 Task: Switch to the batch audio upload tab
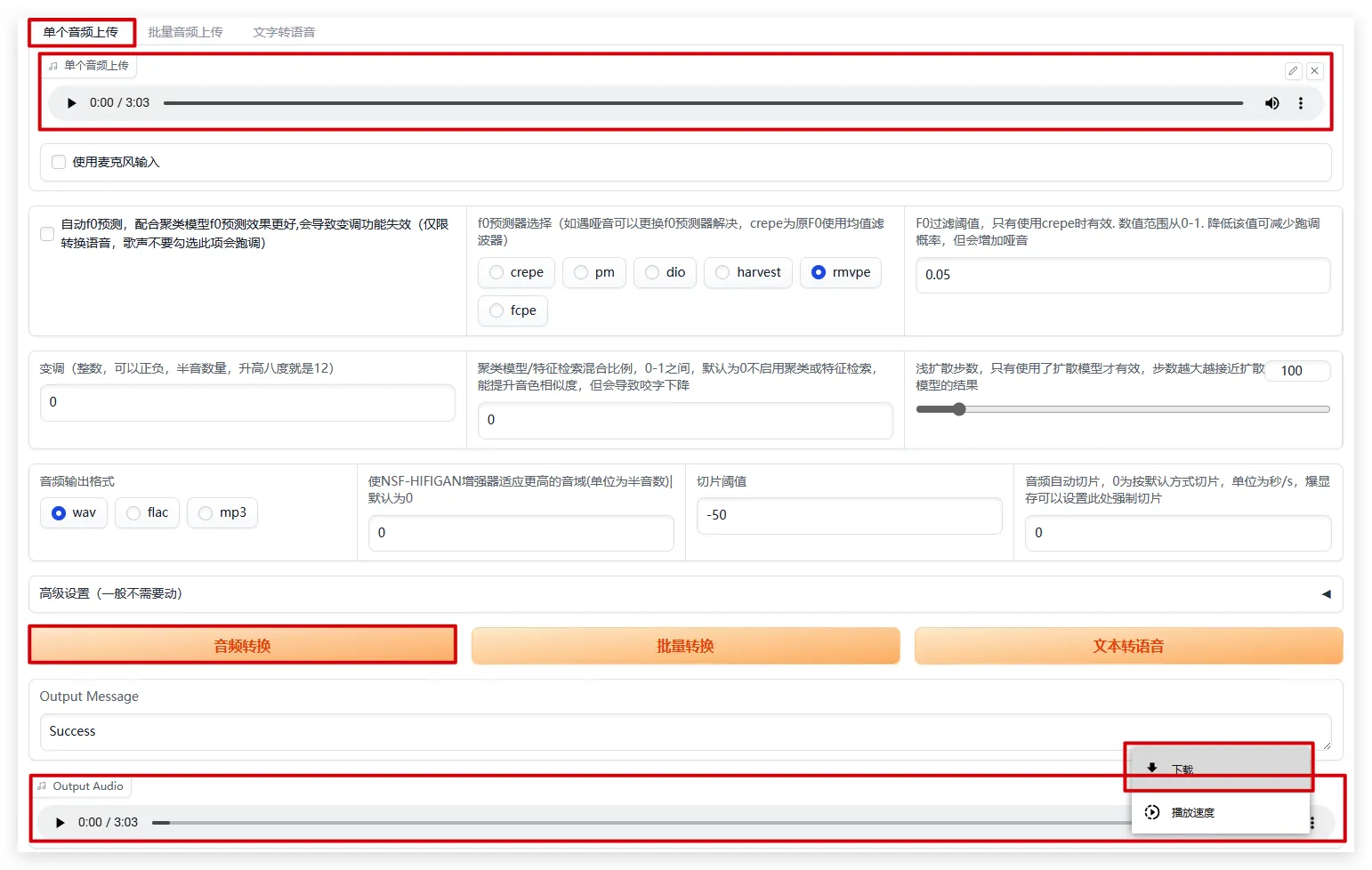click(185, 32)
